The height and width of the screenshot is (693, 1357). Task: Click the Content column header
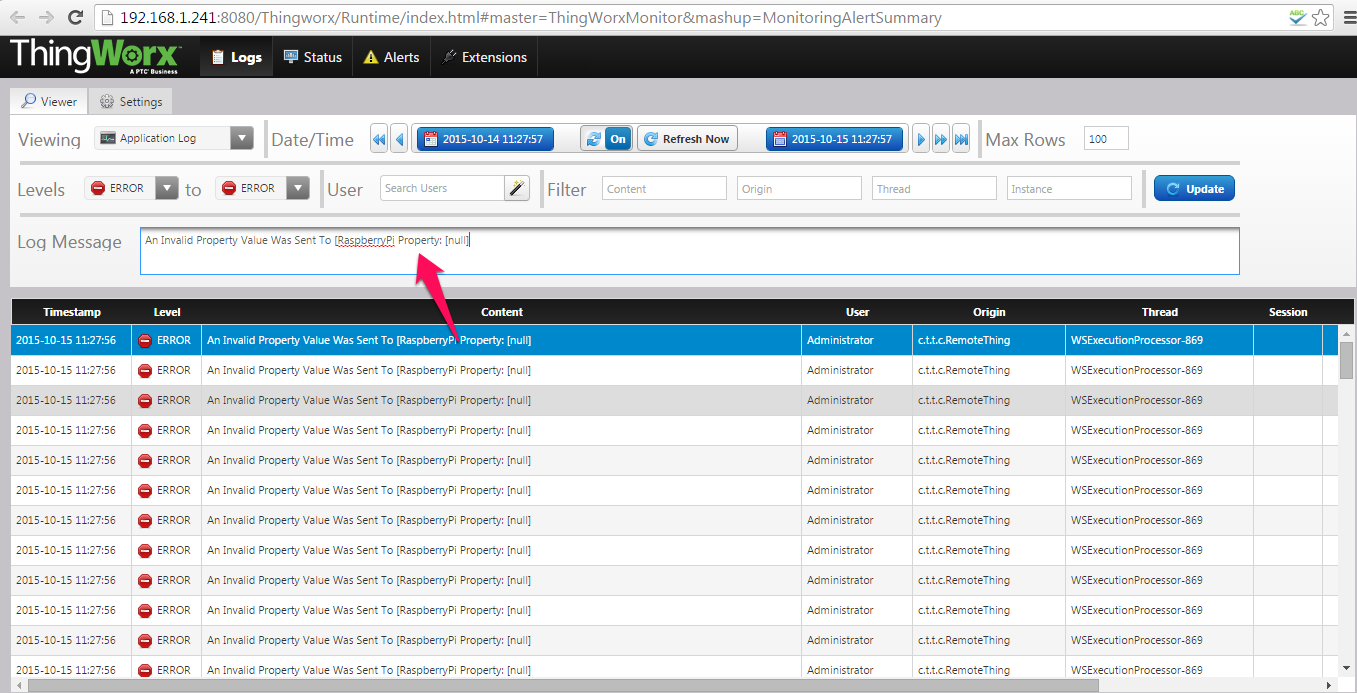[502, 312]
